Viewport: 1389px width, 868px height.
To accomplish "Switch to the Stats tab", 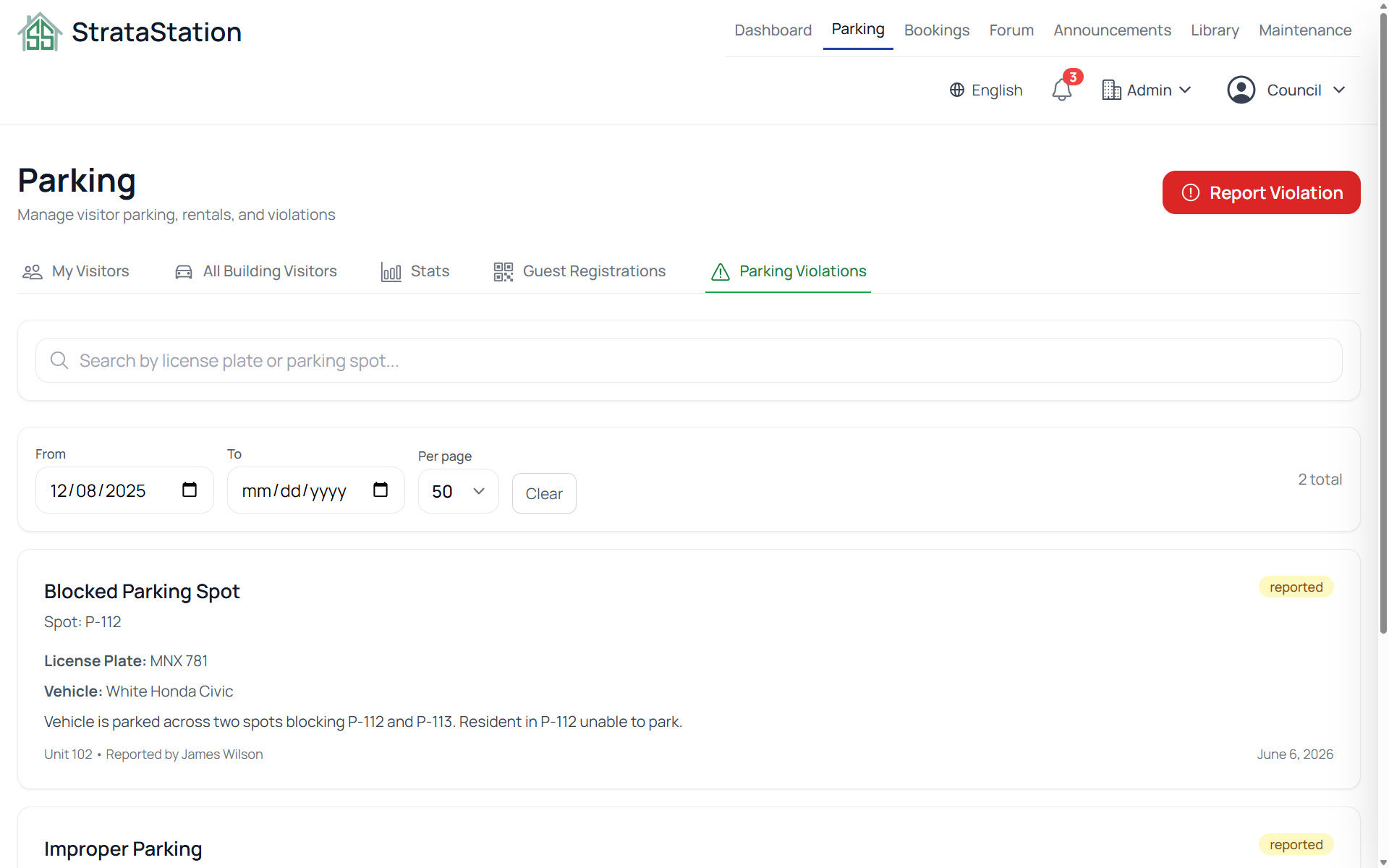I will pyautogui.click(x=415, y=271).
